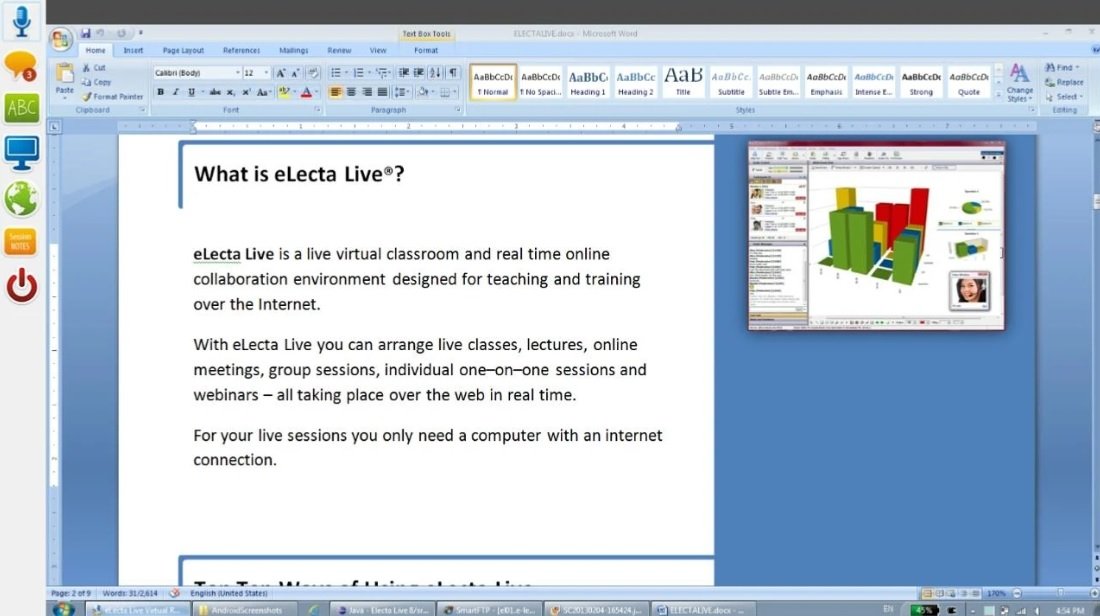Toggle Show/Hide paragraph marks

[453, 73]
